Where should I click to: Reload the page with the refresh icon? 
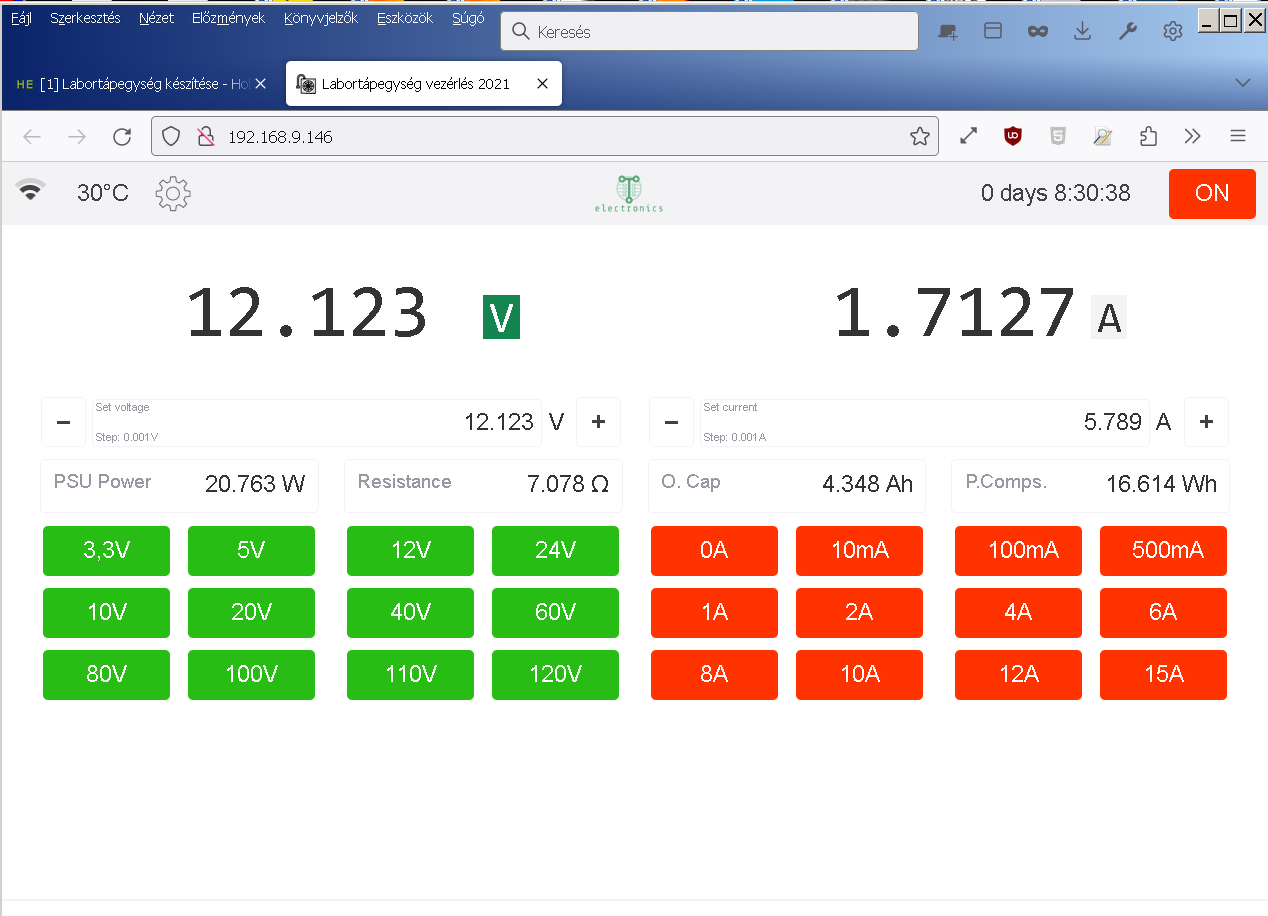(x=122, y=137)
